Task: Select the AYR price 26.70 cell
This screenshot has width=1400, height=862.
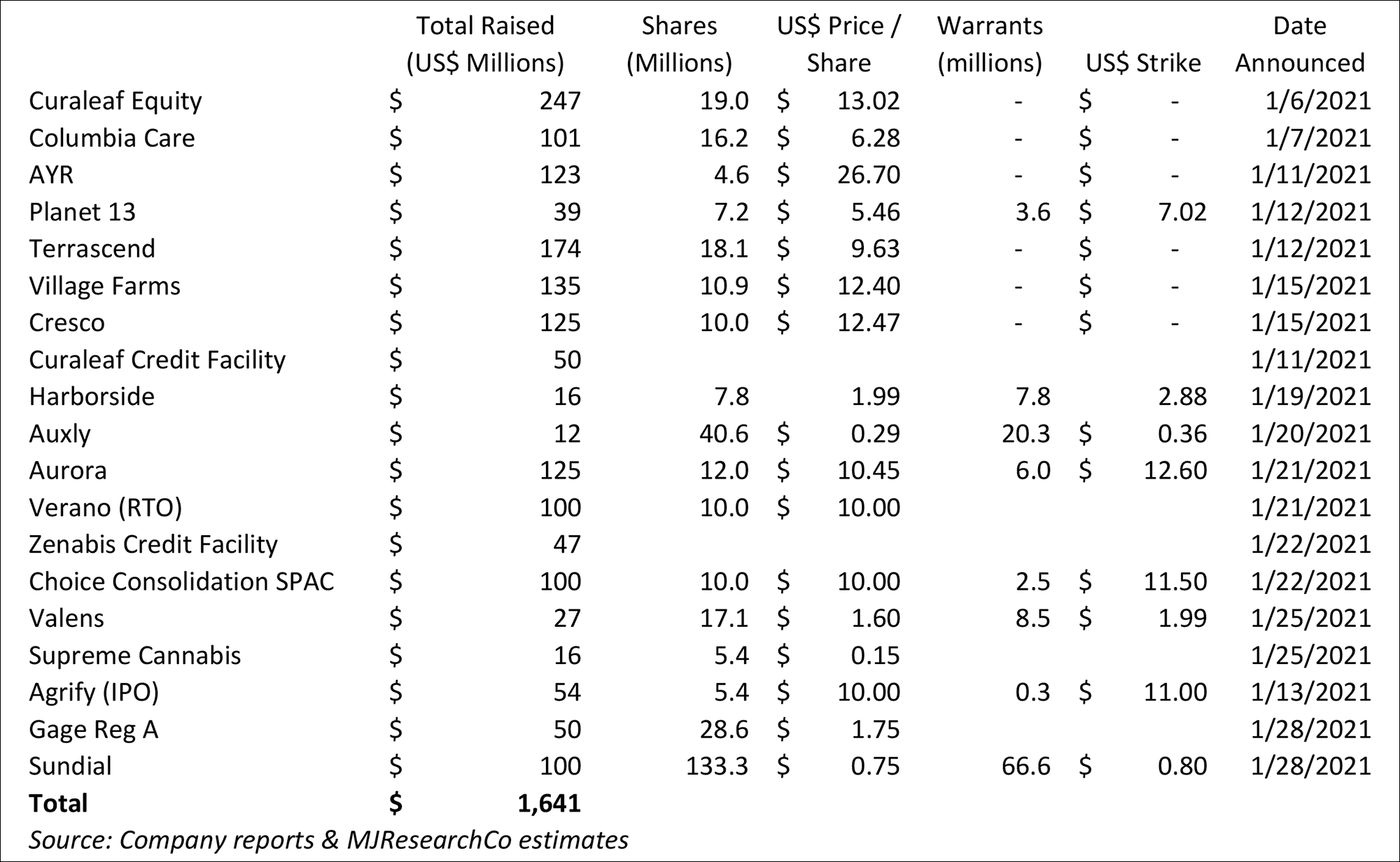Action: (869, 175)
